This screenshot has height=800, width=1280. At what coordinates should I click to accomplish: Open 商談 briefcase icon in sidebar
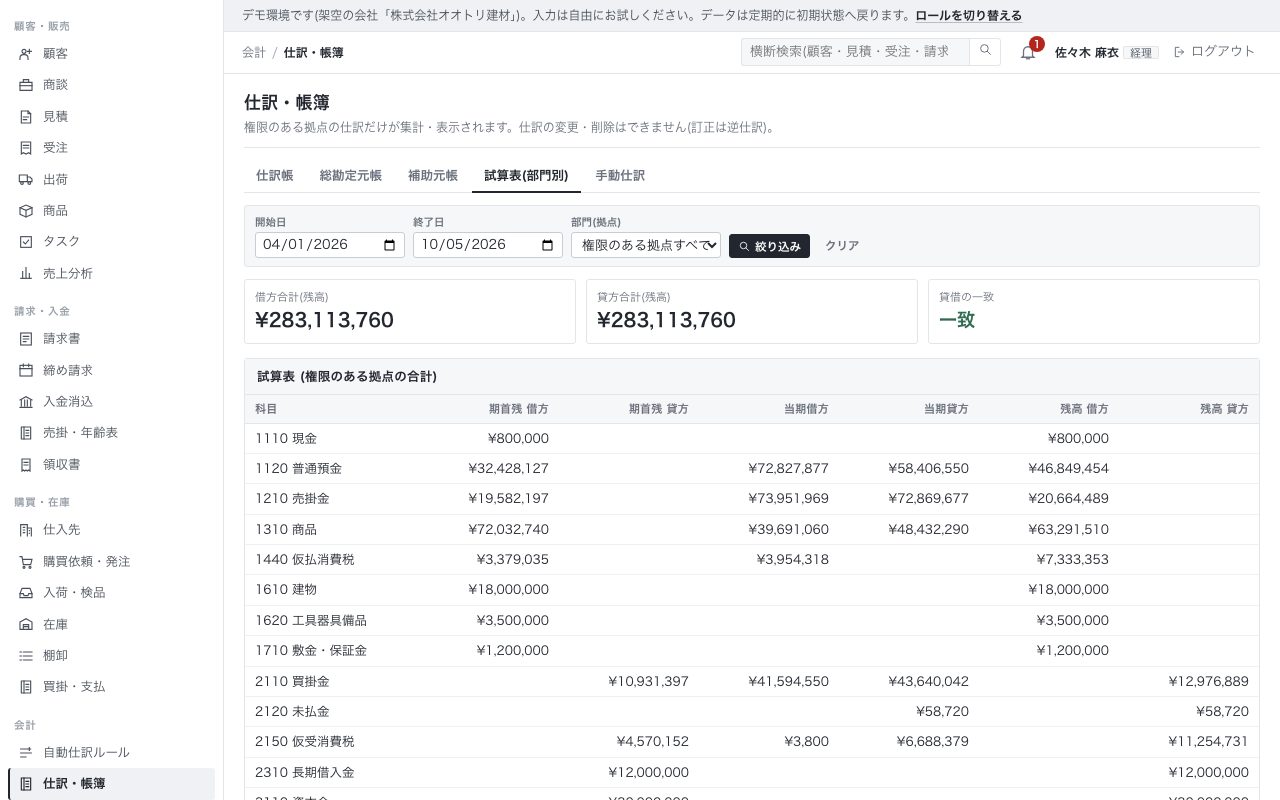[26, 85]
